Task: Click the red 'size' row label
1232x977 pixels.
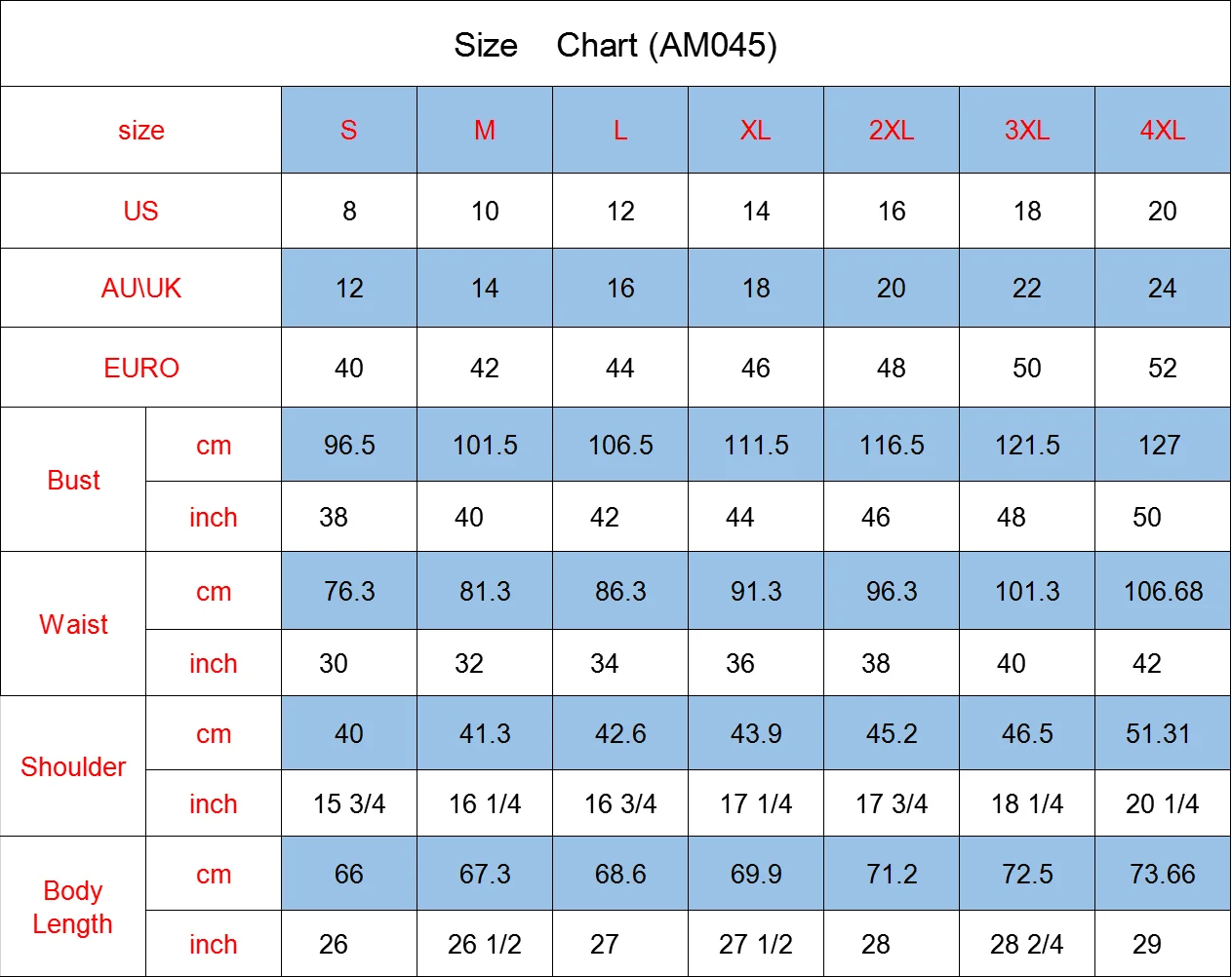Action: coord(141,131)
